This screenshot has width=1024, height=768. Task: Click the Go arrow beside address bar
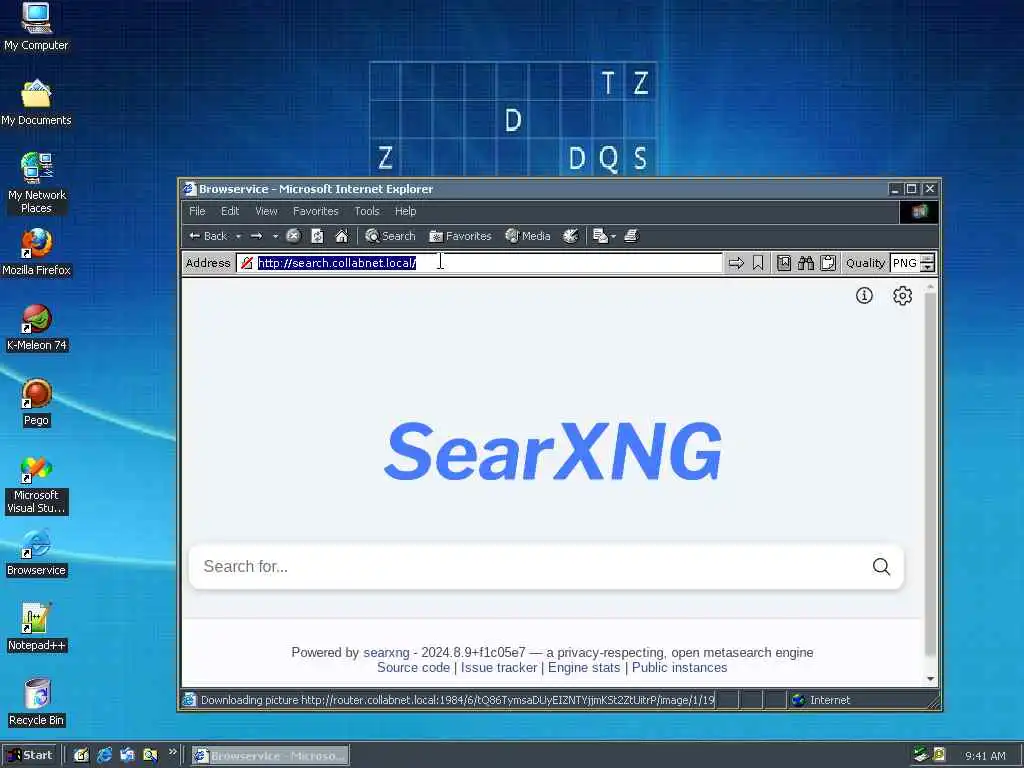736,263
